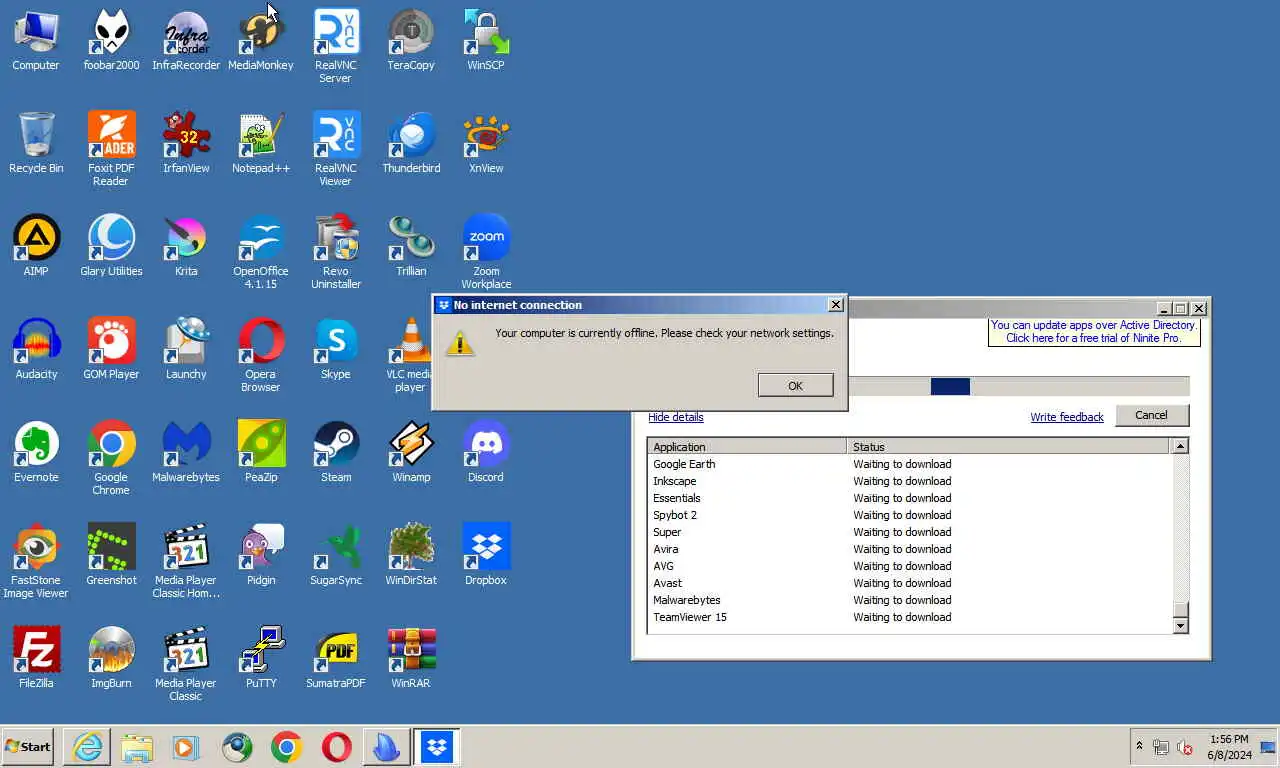Open the TeraCopy desktop shortcut

coord(411,40)
